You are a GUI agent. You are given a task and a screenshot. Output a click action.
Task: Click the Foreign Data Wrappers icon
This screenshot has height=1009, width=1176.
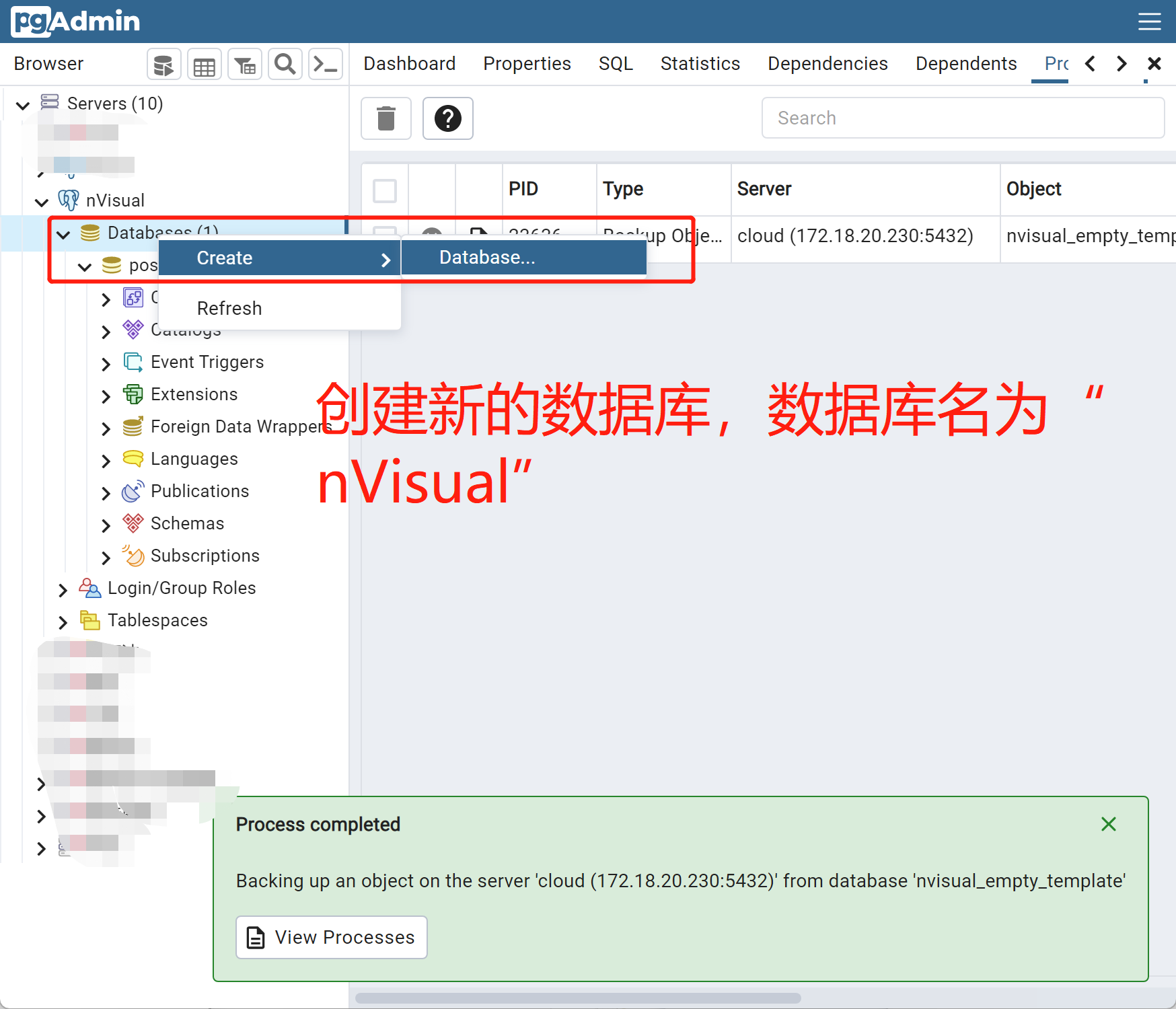tap(133, 426)
